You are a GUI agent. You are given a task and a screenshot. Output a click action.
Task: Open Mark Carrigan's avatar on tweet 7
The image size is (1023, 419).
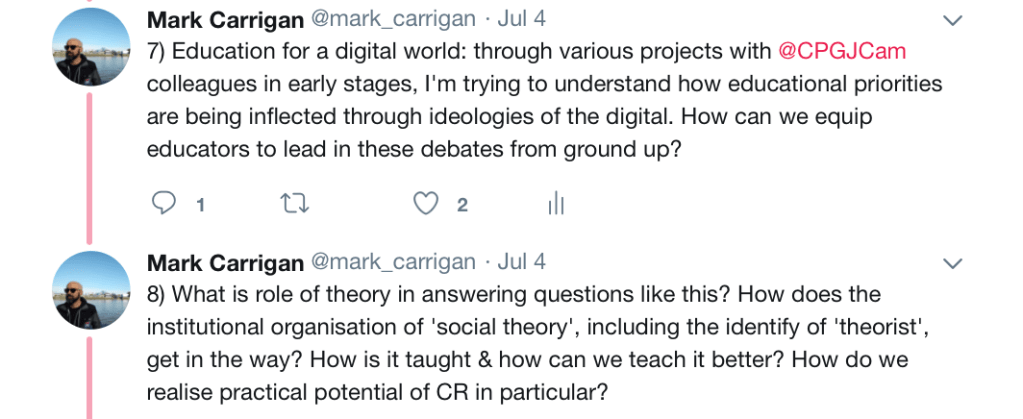click(x=91, y=47)
